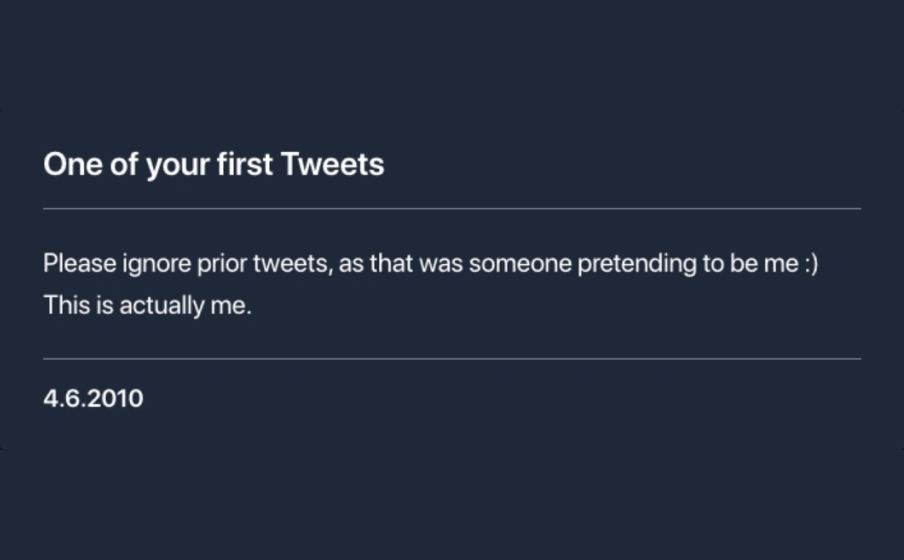Click the smiley ":)" in the tweet
Image resolution: width=904 pixels, height=560 pixels.
(x=810, y=265)
